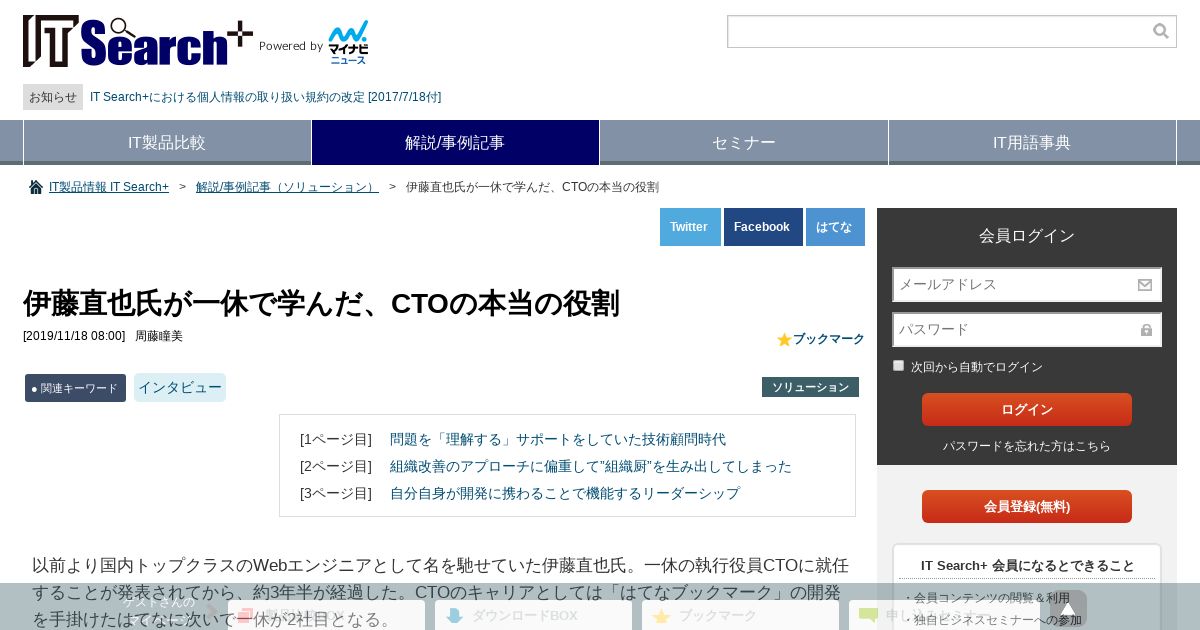Click the お知らせ label

pos(53,97)
